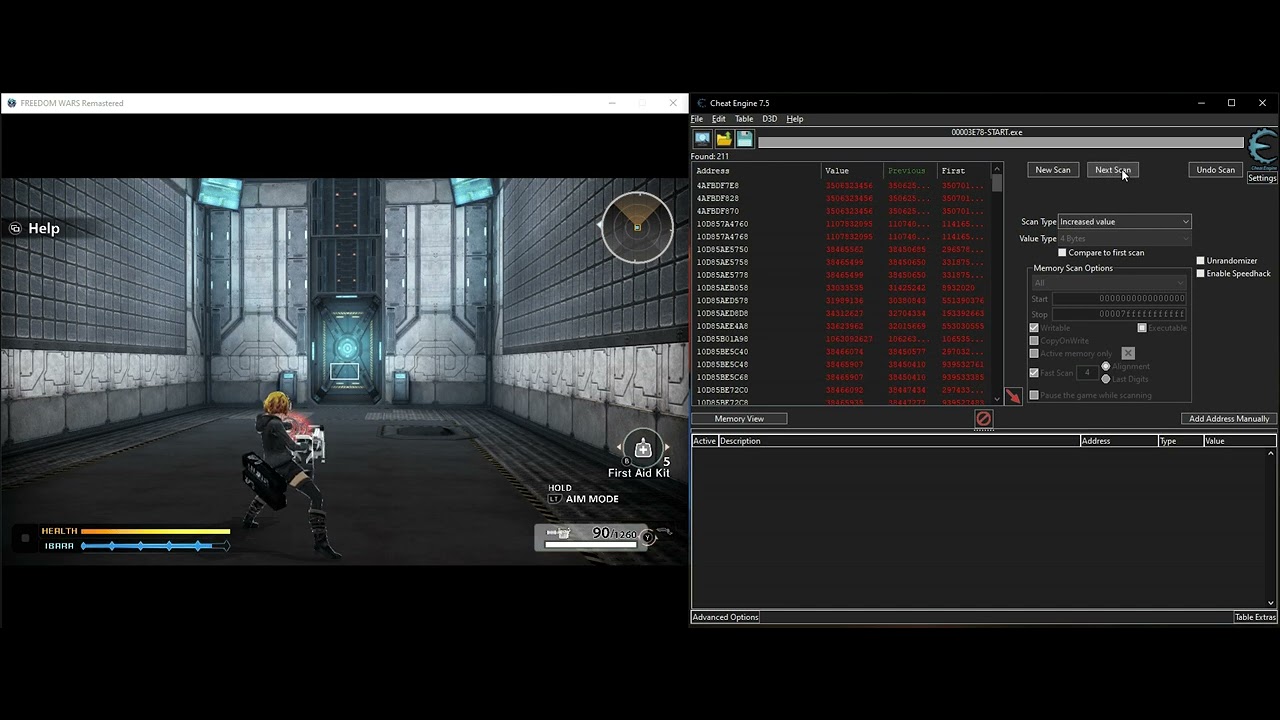Toggle Pause the game while scanning
1280x720 pixels.
tap(1034, 395)
